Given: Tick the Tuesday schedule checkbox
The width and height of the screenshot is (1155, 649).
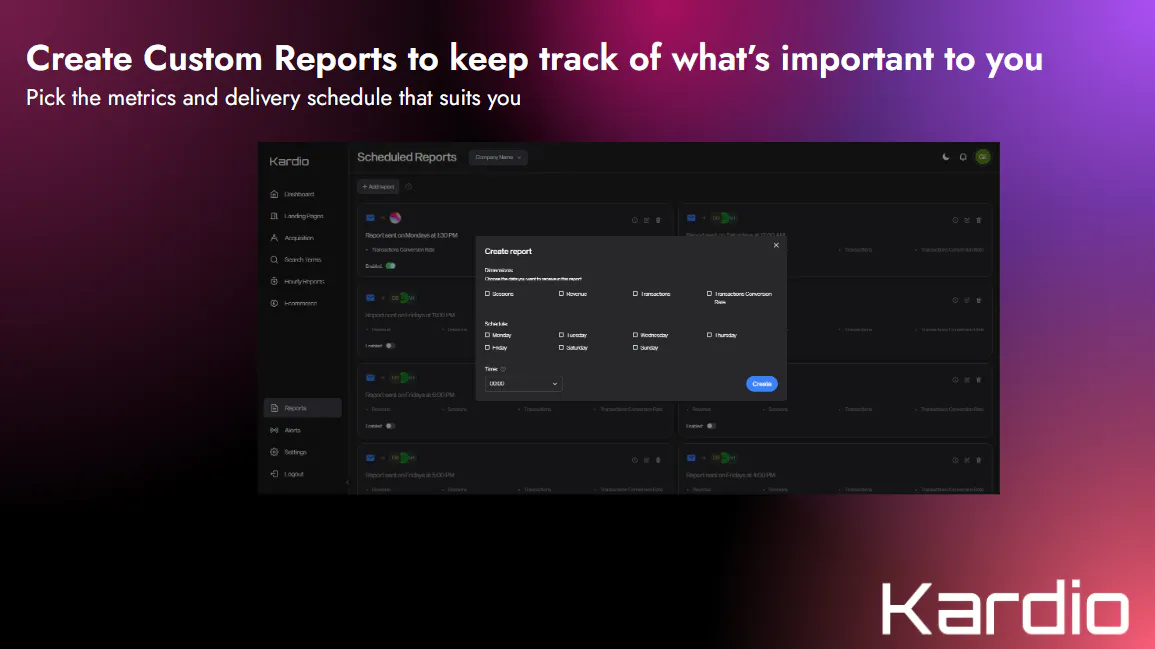Looking at the screenshot, I should pos(561,335).
